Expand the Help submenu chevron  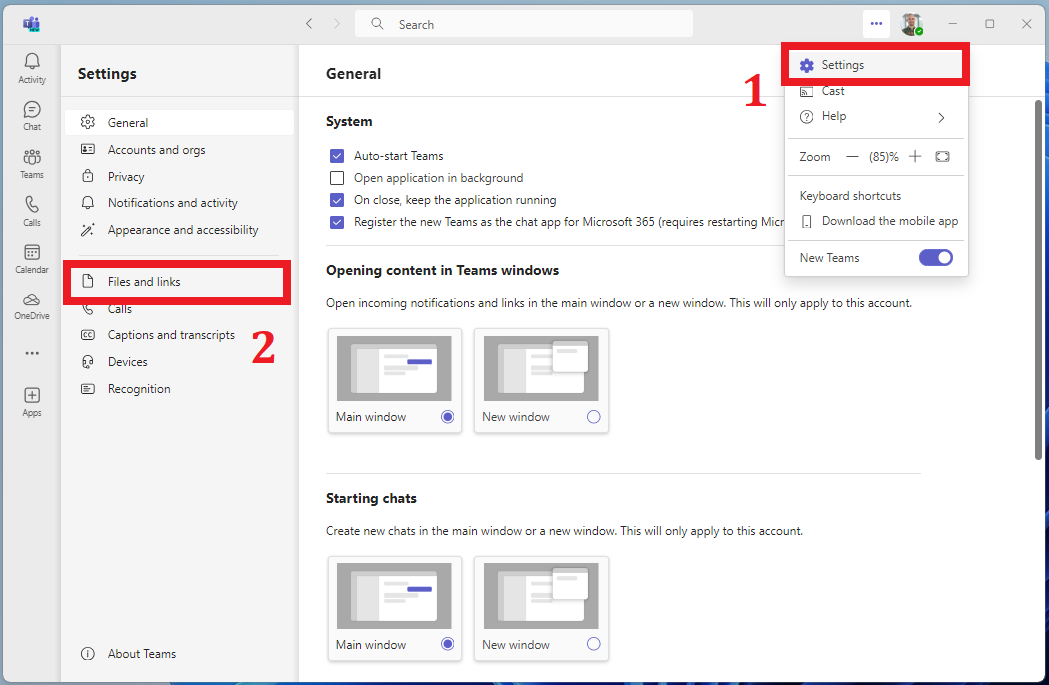pyautogui.click(x=941, y=118)
